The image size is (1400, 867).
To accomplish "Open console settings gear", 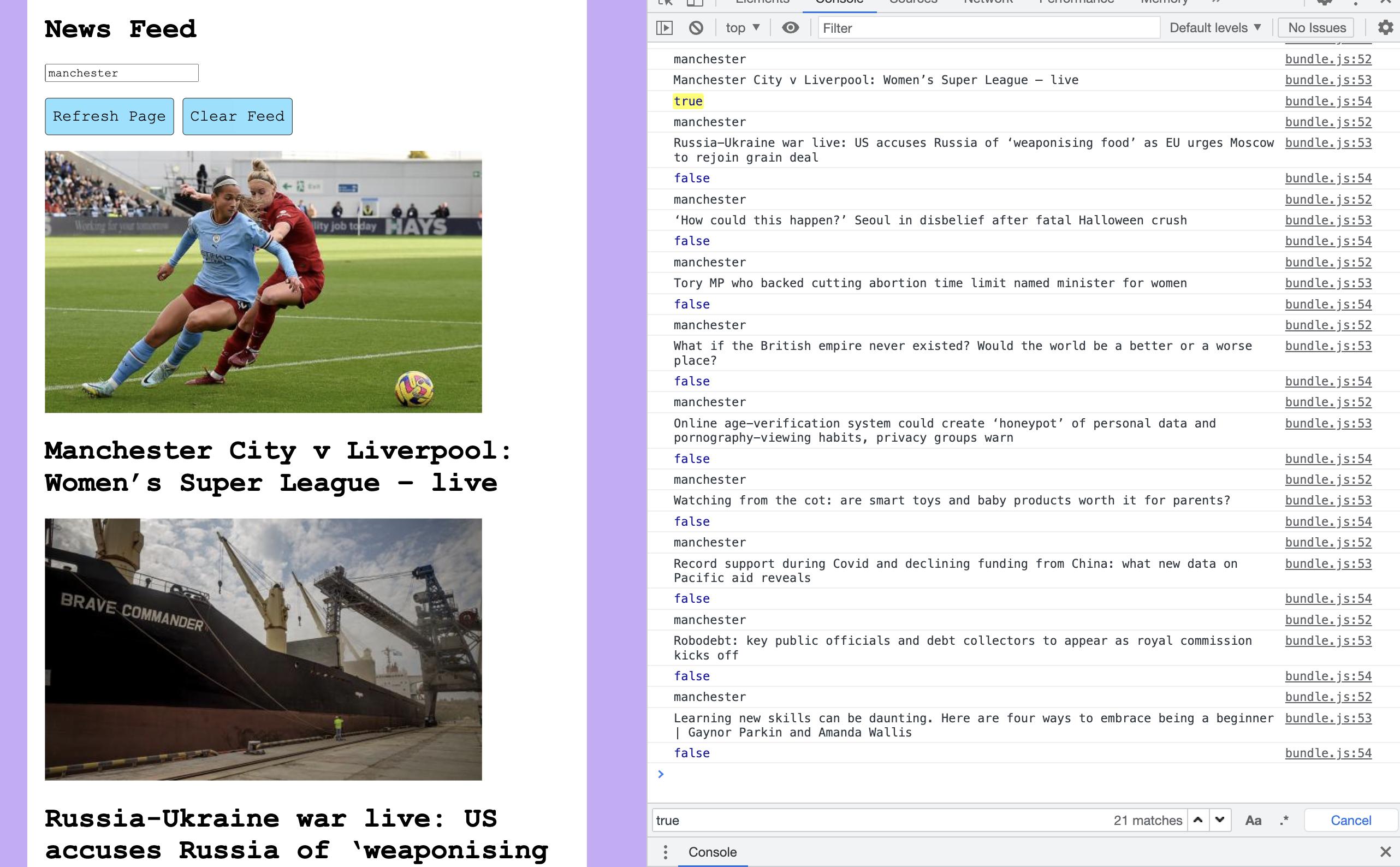I will (1385, 27).
